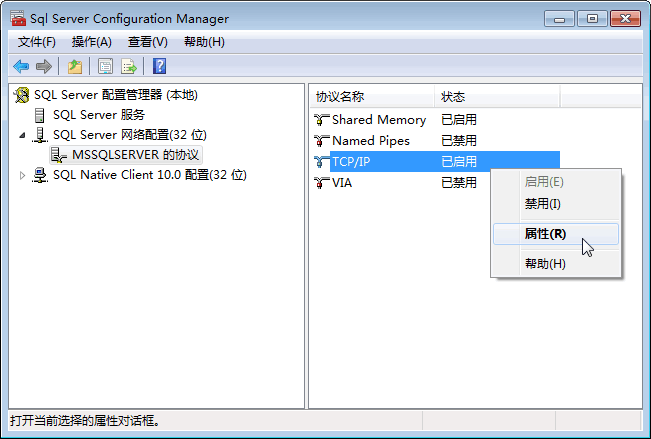Click the Sql Server Configuration Manager title icon
Image resolution: width=651 pixels, height=439 pixels.
[18, 18]
